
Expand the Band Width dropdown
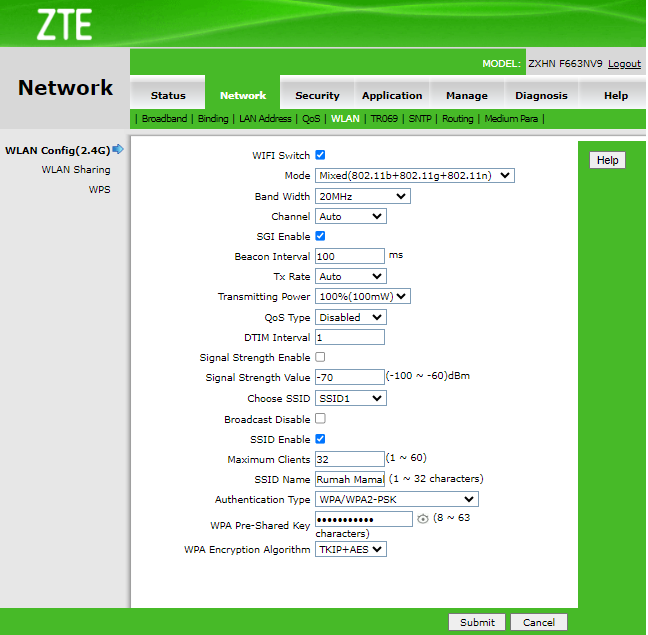[362, 197]
